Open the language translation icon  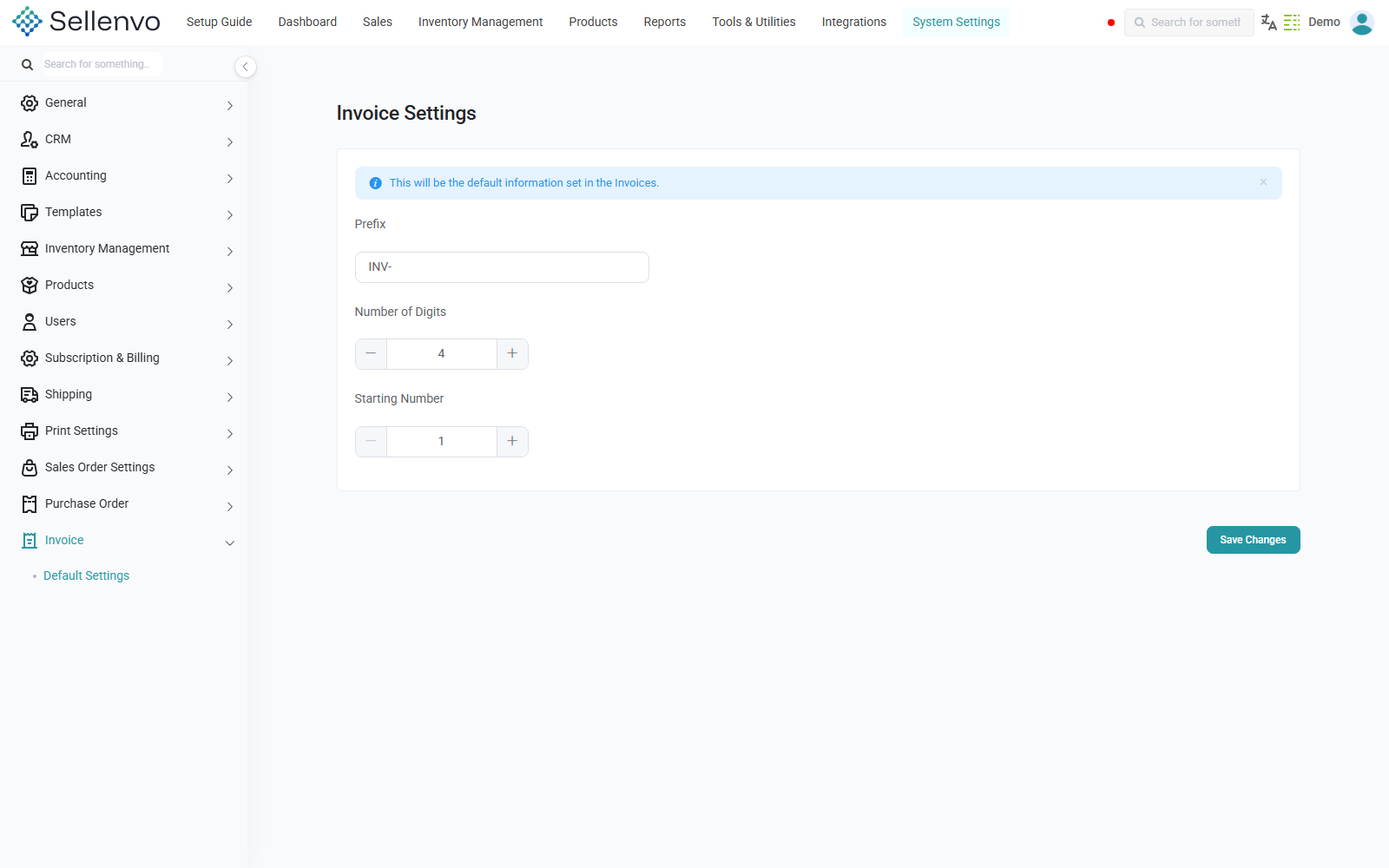tap(1268, 23)
